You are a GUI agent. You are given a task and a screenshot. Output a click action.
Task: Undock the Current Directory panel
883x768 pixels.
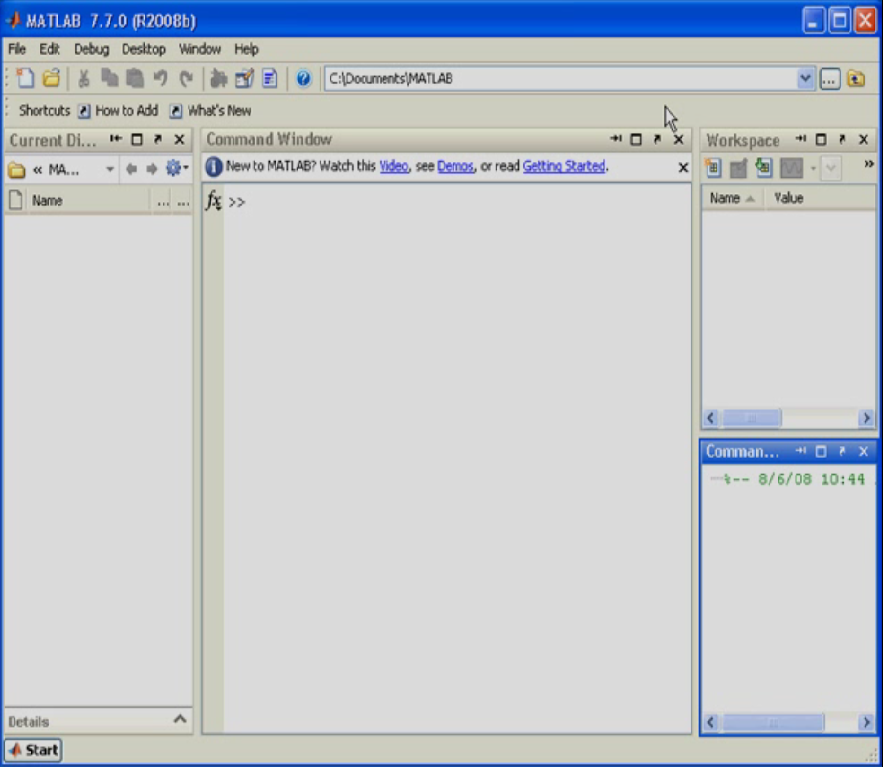(158, 139)
